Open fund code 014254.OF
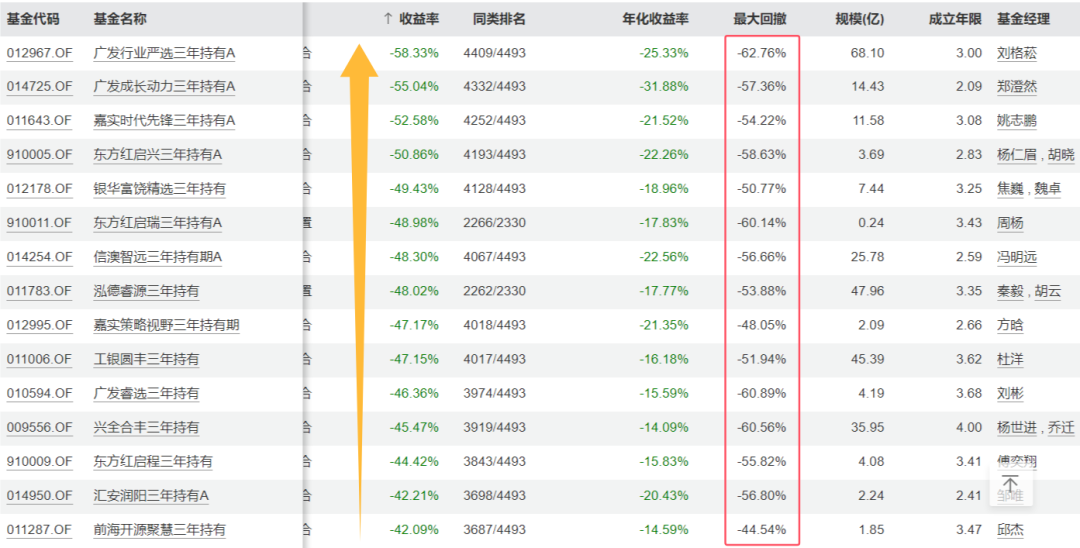1080x548 pixels. click(39, 257)
